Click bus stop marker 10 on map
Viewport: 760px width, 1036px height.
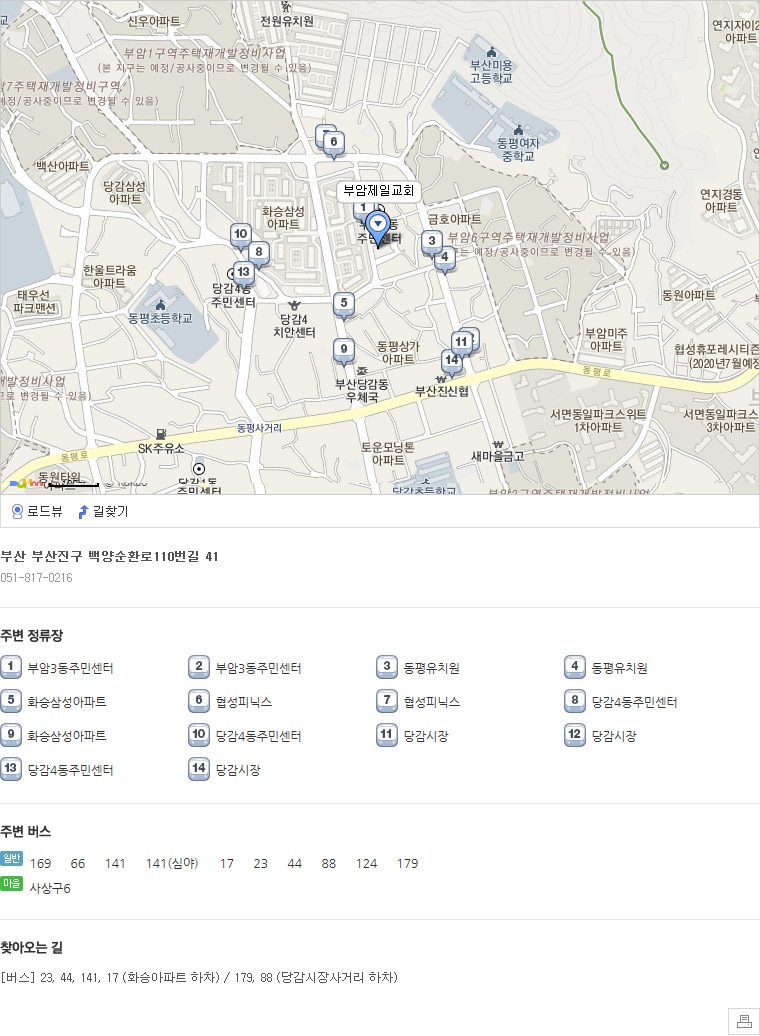click(240, 236)
